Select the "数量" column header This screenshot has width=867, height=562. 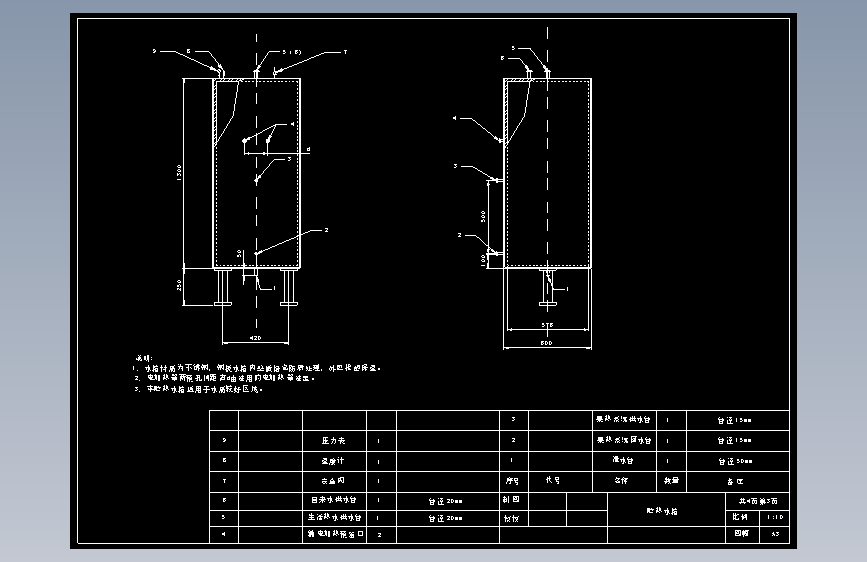pyautogui.click(x=671, y=481)
